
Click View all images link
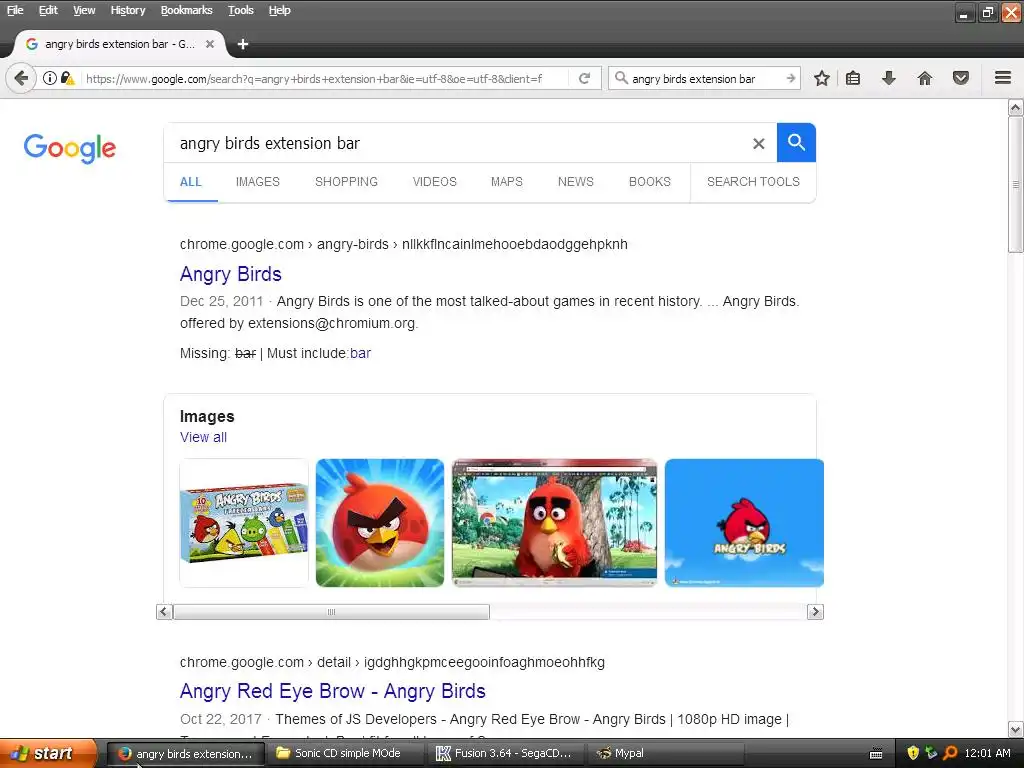203,437
